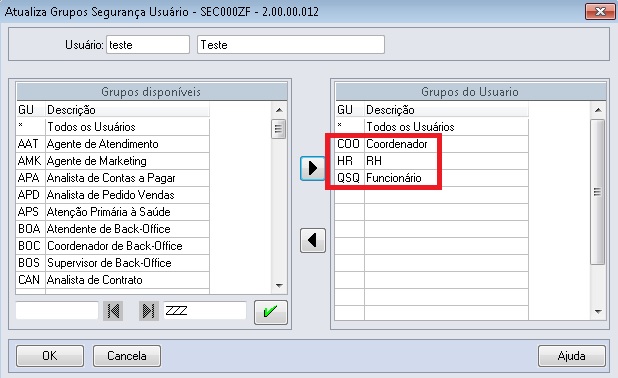Click the 'AAT' code cell
Screen dimensions: 618x378
pos(31,144)
